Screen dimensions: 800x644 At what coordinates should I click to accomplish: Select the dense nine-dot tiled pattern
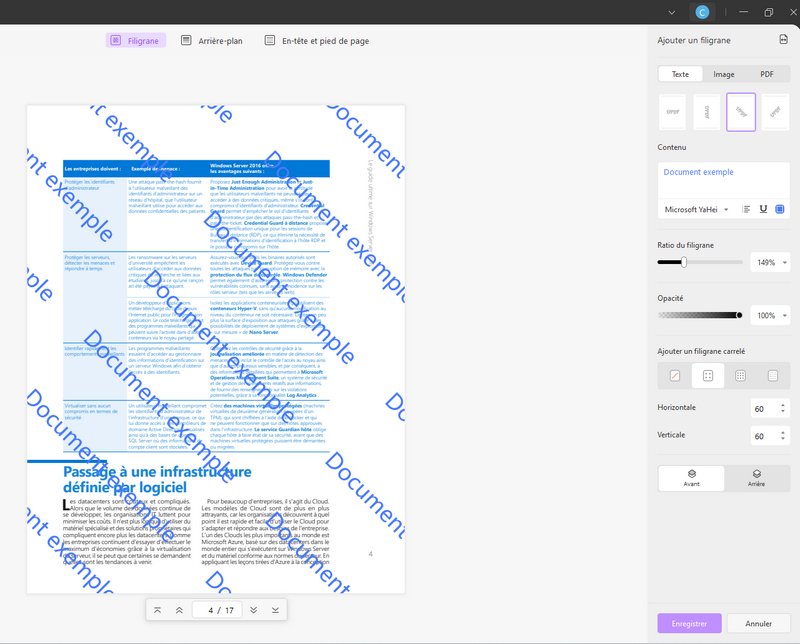(740, 376)
